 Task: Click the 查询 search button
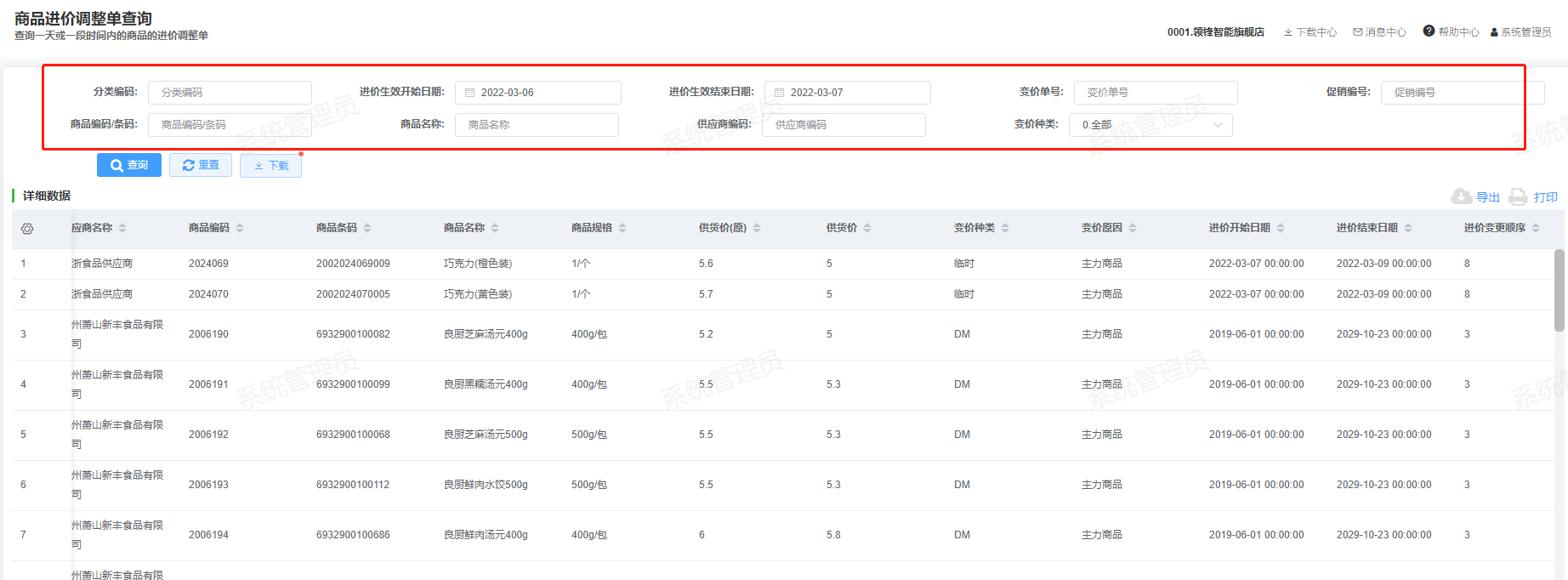pyautogui.click(x=129, y=165)
